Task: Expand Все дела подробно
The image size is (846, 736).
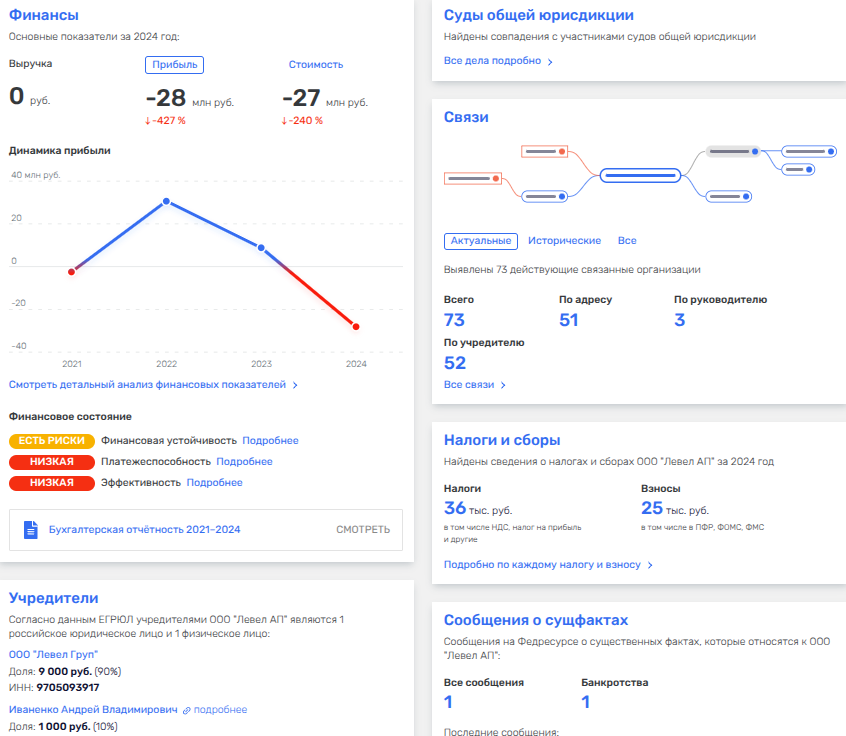Action: 498,61
